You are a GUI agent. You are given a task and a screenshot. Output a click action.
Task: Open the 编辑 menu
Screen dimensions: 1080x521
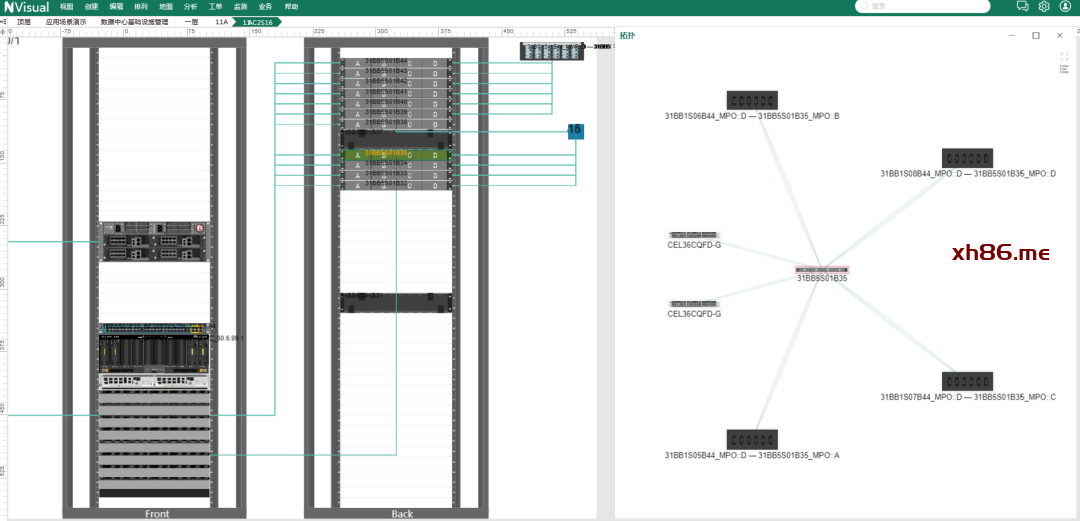click(x=116, y=6)
